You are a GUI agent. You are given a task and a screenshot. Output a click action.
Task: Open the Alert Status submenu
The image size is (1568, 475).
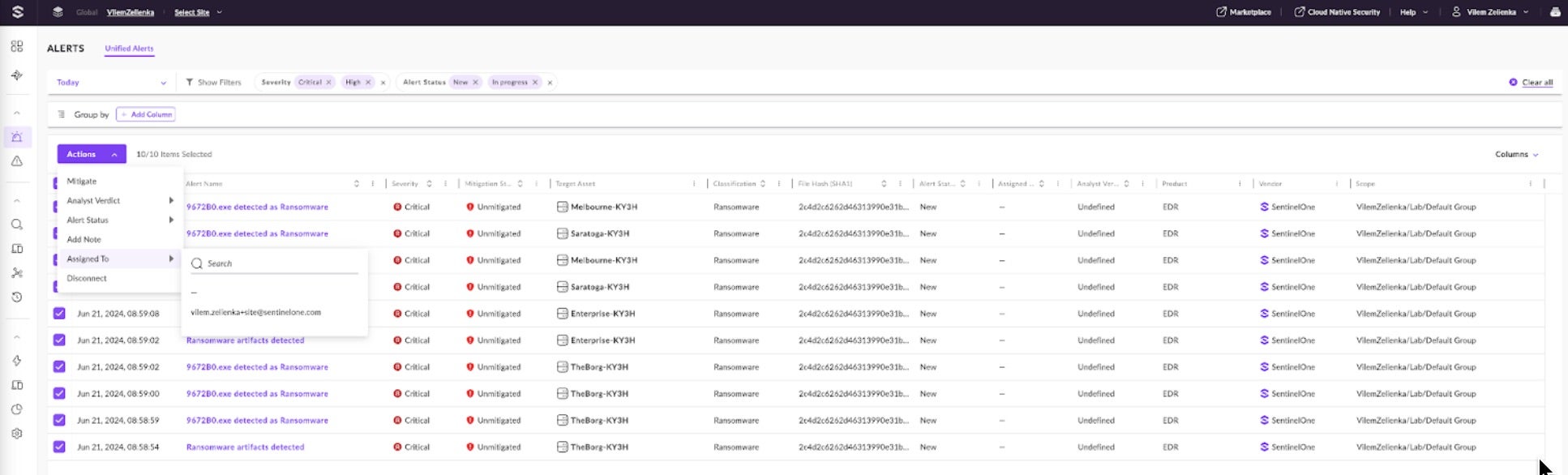tap(88, 220)
